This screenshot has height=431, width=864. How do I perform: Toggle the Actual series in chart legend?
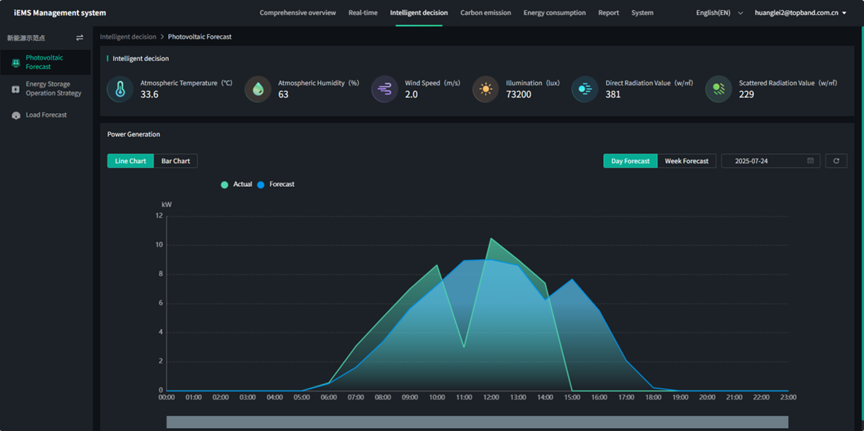click(237, 184)
